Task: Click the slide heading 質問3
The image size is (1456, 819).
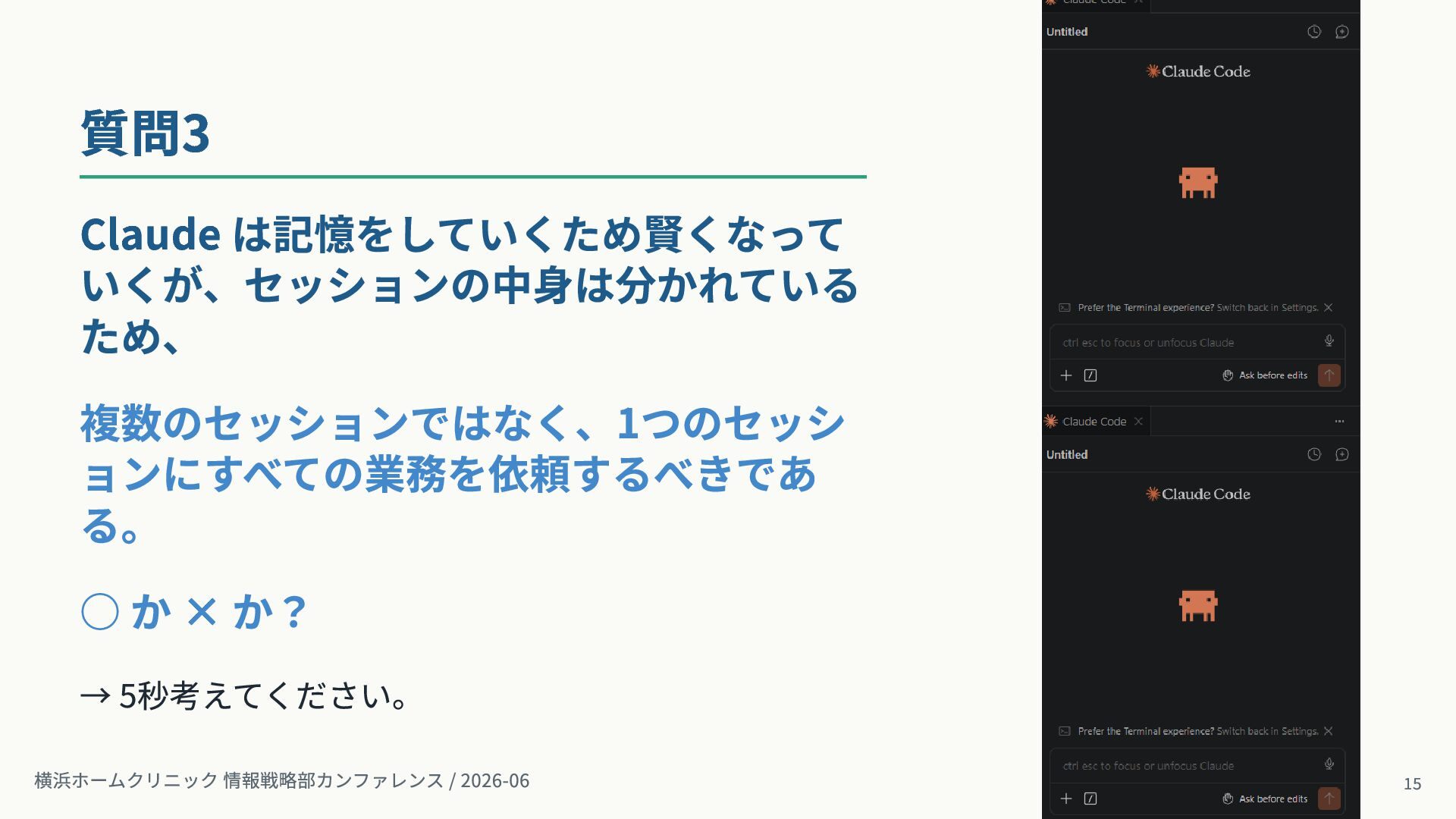Action: [145, 133]
